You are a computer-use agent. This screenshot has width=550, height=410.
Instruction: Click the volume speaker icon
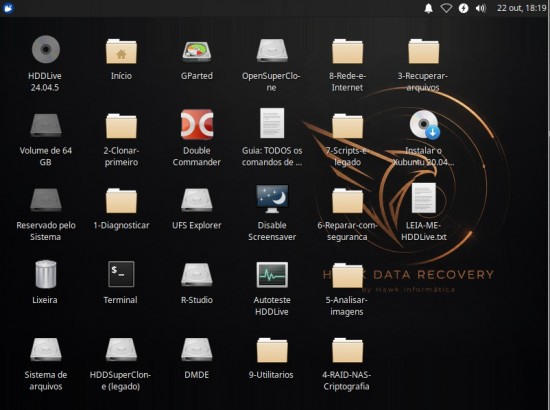(481, 8)
